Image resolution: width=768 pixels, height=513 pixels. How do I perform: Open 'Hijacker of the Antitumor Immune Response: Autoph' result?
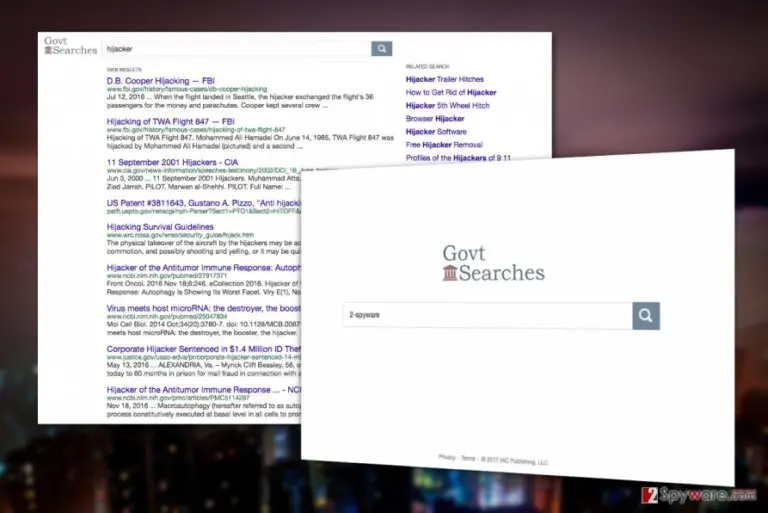click(204, 268)
